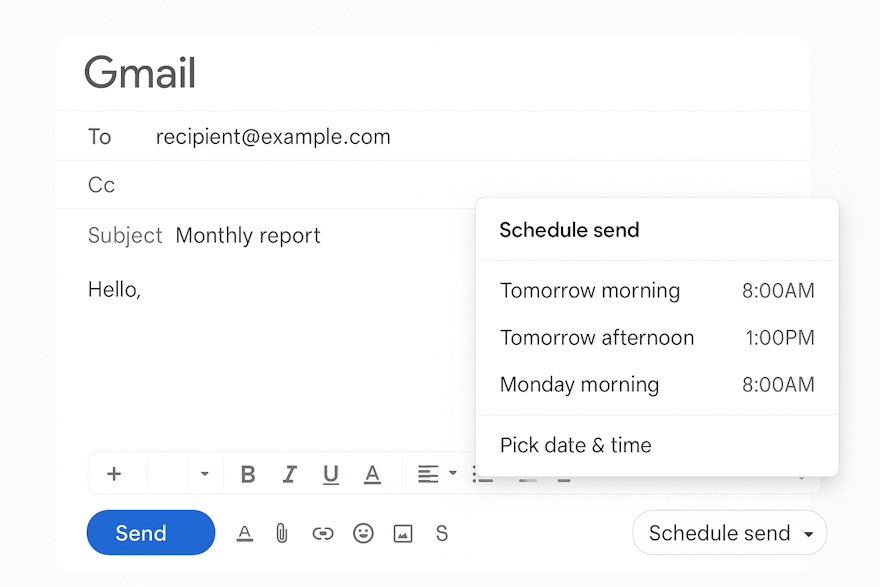Viewport: 880px width, 587px height.
Task: Click the plus icon in the formatting bar
Action: 115,473
